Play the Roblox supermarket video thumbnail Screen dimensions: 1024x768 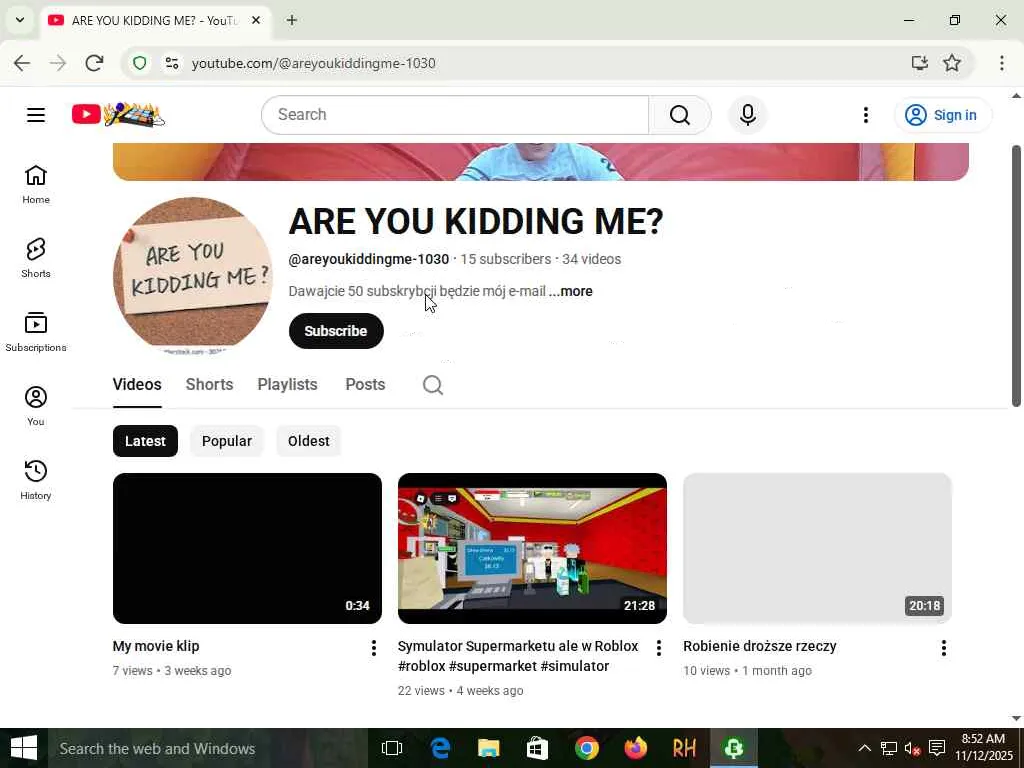pos(532,549)
